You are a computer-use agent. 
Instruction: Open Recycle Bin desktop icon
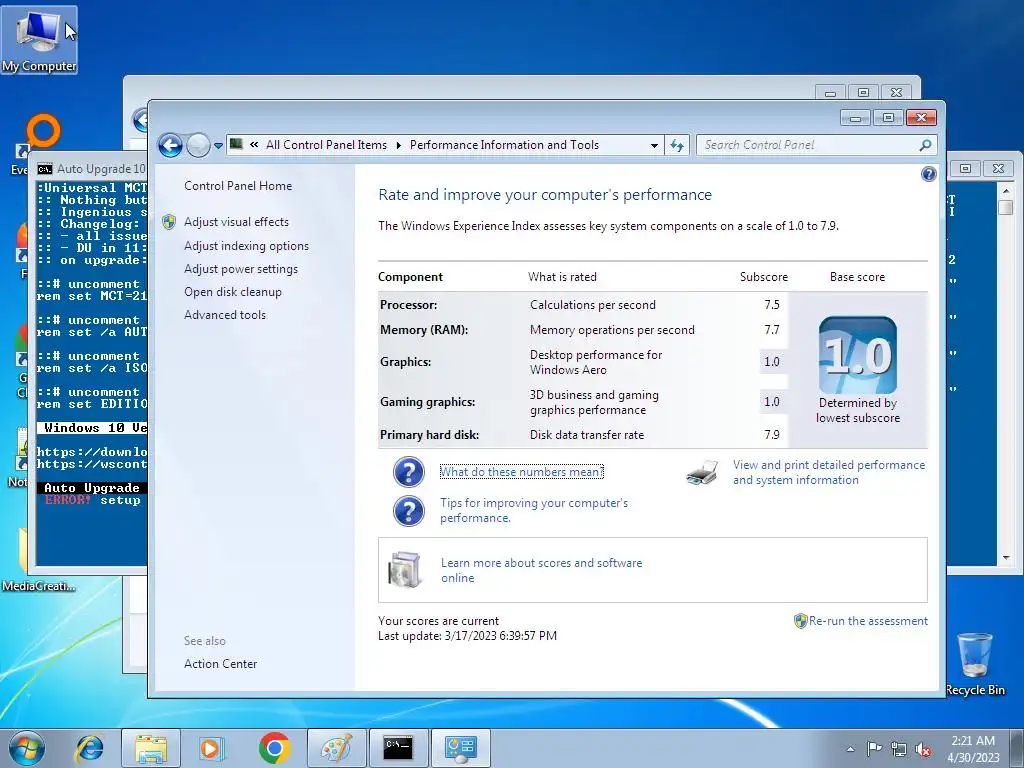pyautogui.click(x=975, y=664)
